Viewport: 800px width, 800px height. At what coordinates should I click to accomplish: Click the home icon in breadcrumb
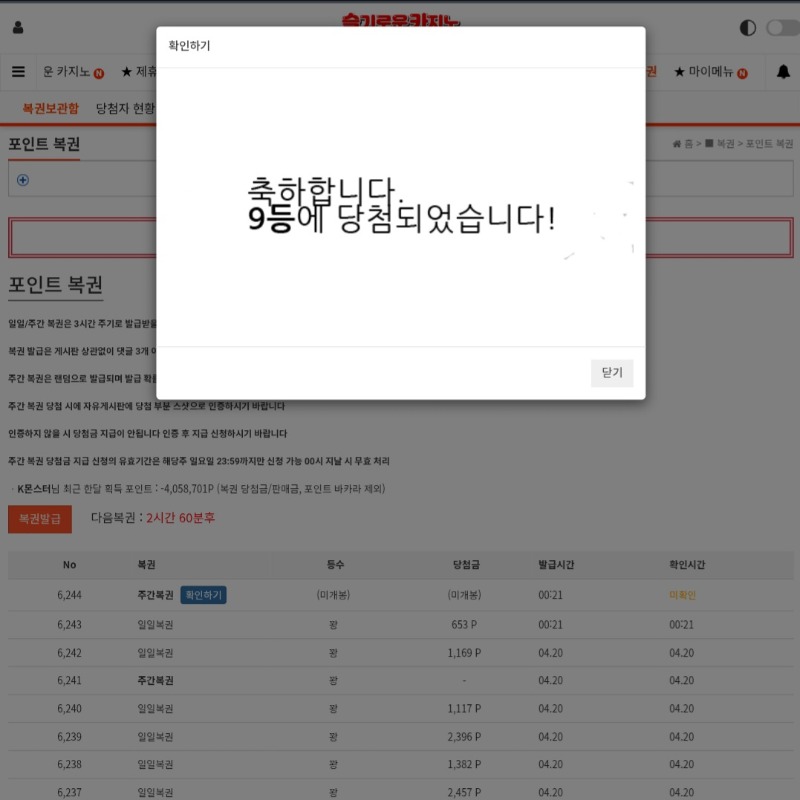pos(678,144)
